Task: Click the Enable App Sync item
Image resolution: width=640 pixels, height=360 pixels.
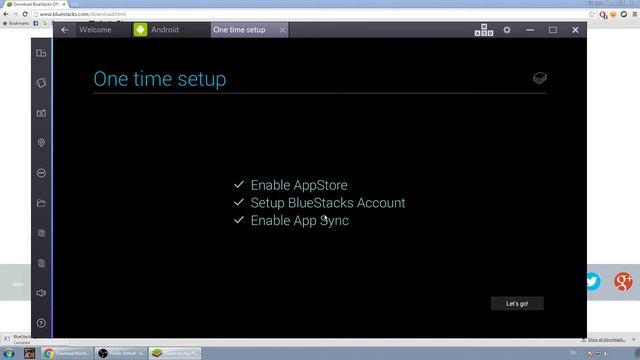Action: [291, 220]
